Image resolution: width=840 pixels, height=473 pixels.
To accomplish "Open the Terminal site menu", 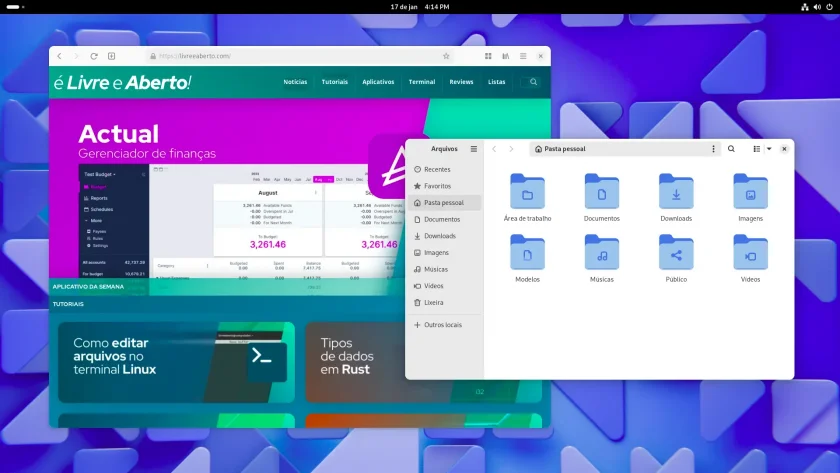I will tap(422, 82).
